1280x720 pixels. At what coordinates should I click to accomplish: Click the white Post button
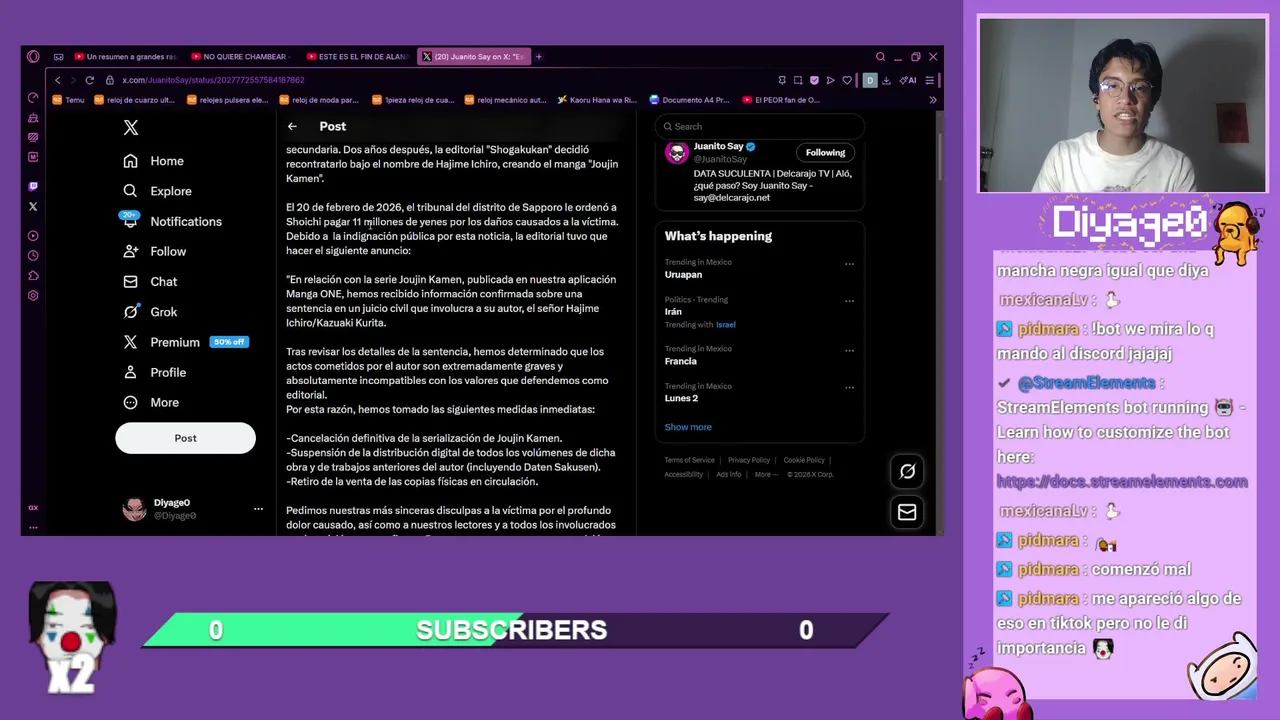(x=185, y=438)
